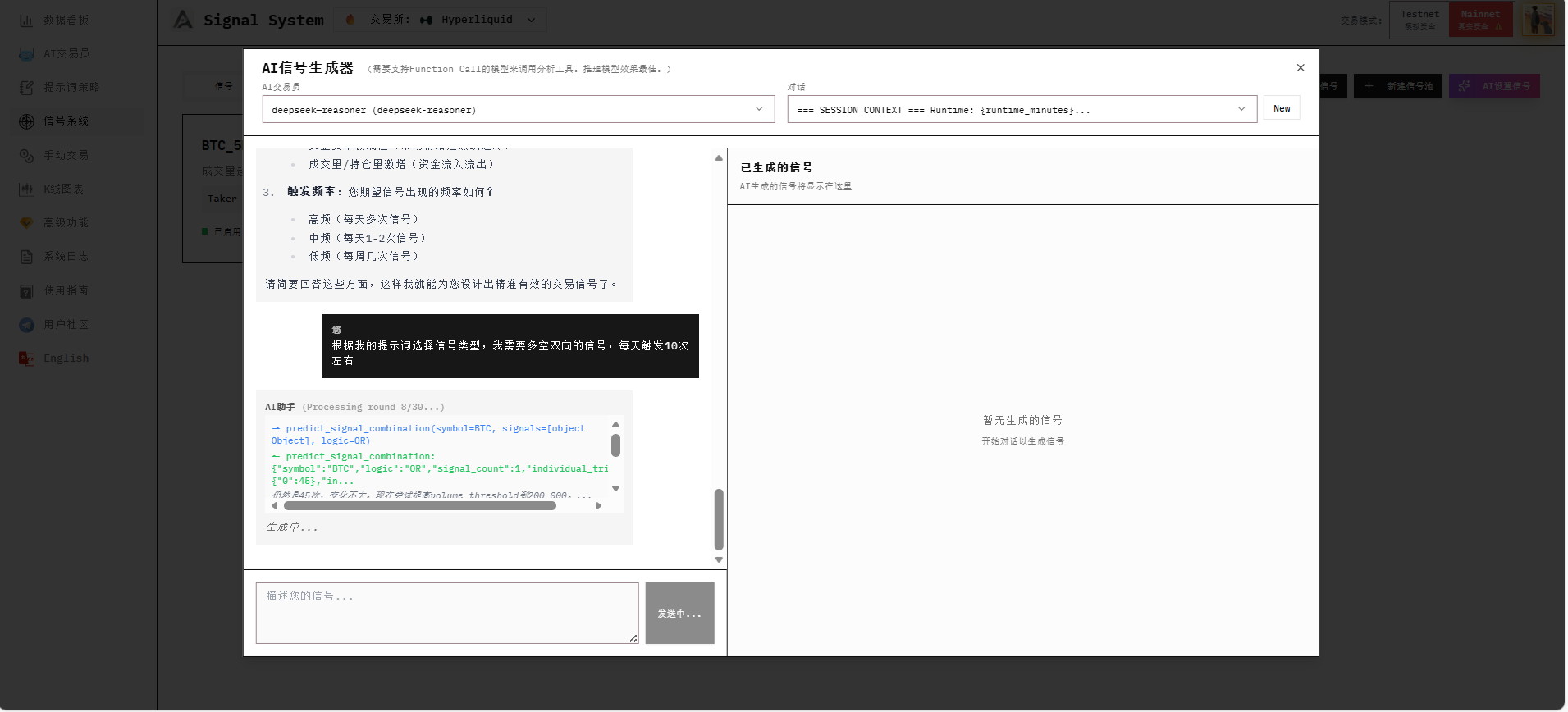Switch language to English
1568x712 pixels.
66,358
